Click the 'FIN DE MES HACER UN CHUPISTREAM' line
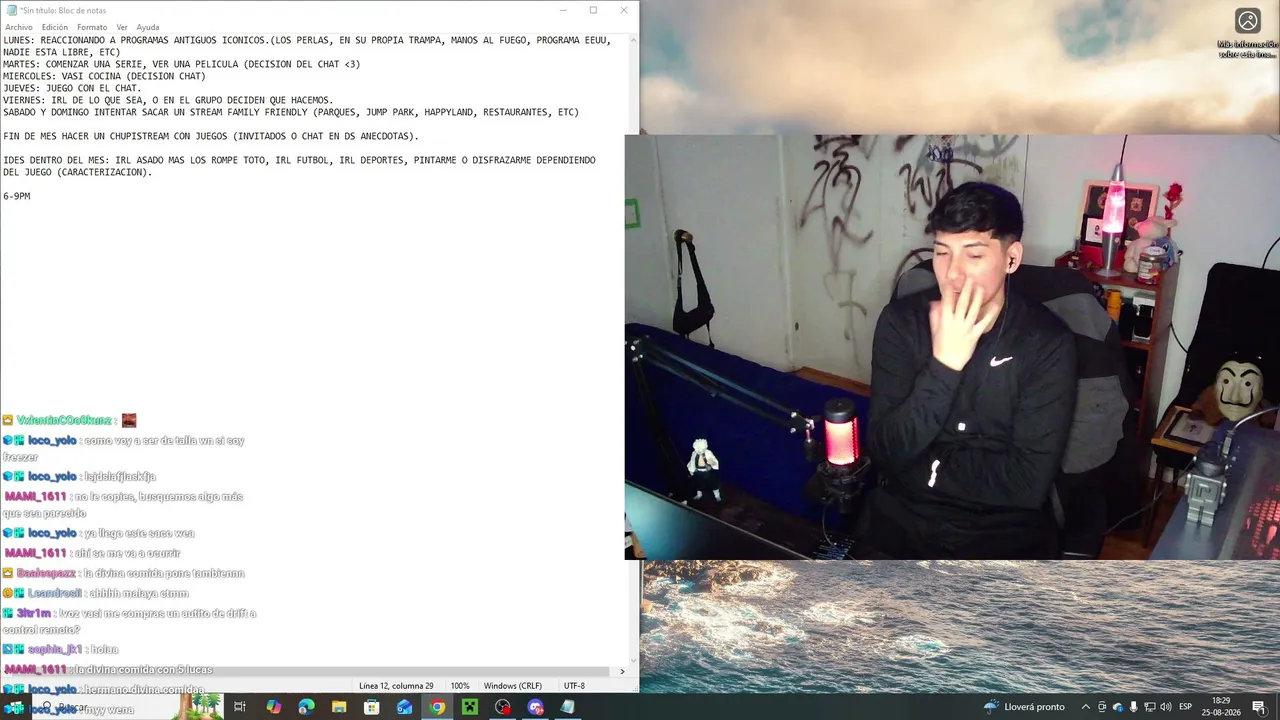This screenshot has width=1280, height=720. tap(211, 136)
